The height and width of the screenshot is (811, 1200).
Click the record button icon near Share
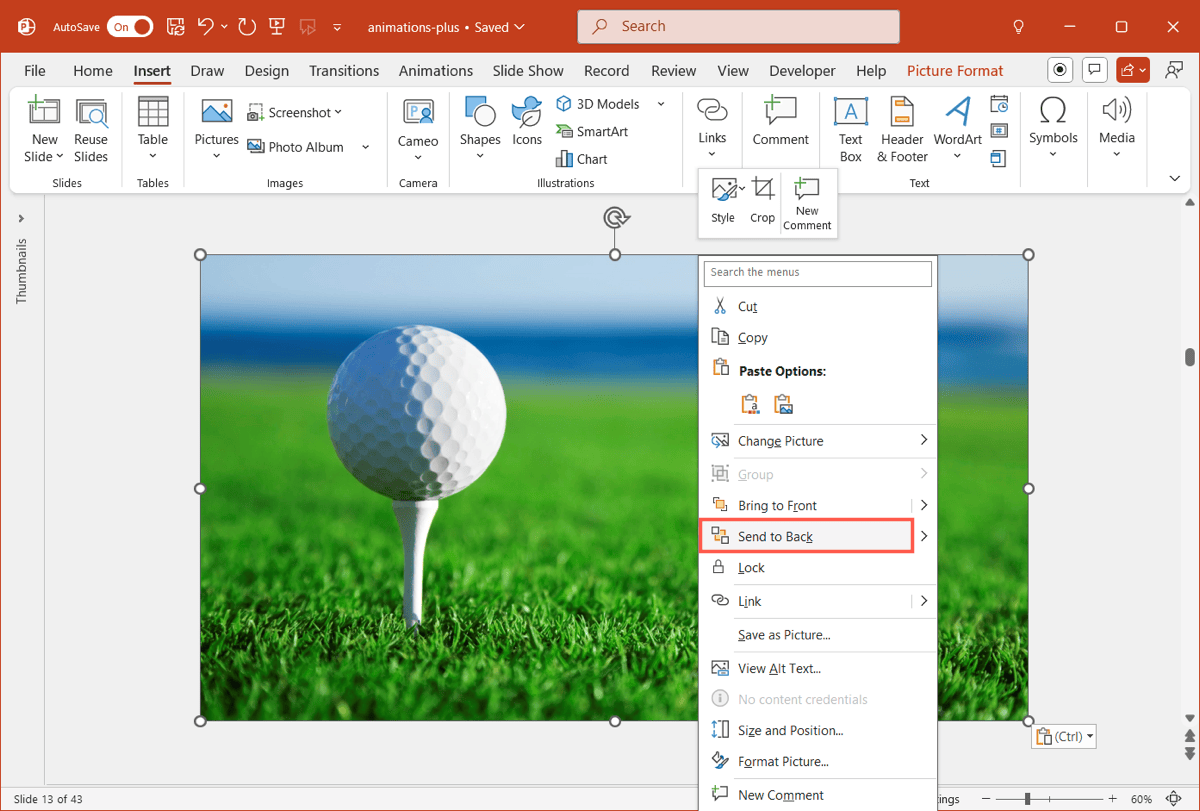1061,70
